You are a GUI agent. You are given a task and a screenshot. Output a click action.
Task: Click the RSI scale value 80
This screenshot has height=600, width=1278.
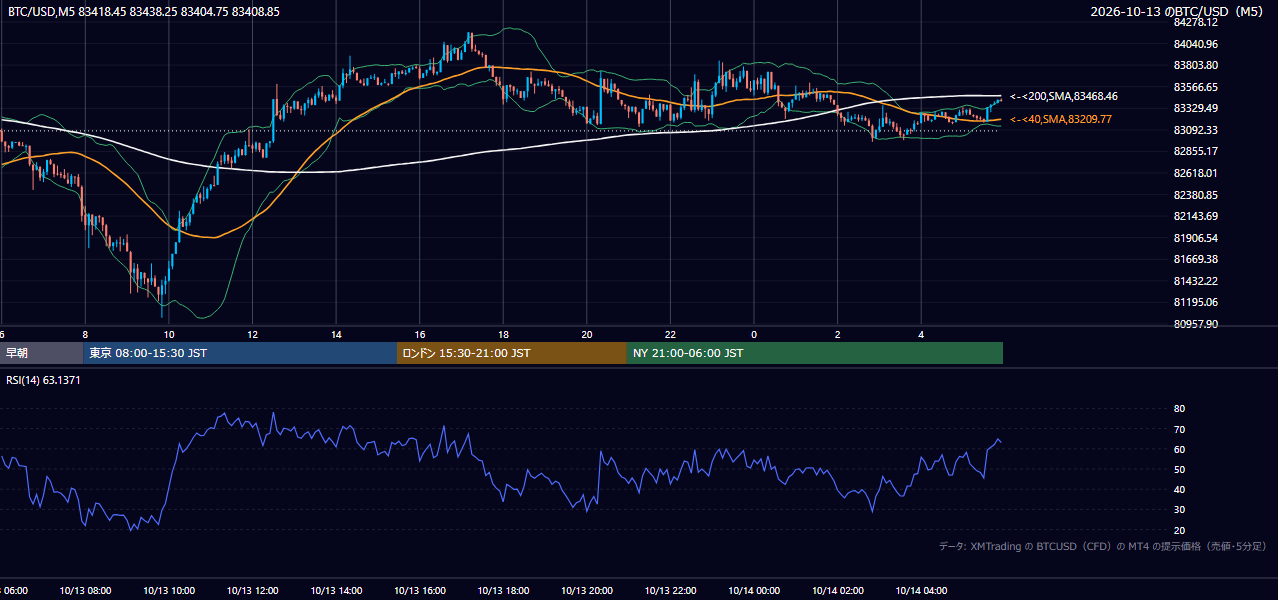(1179, 409)
